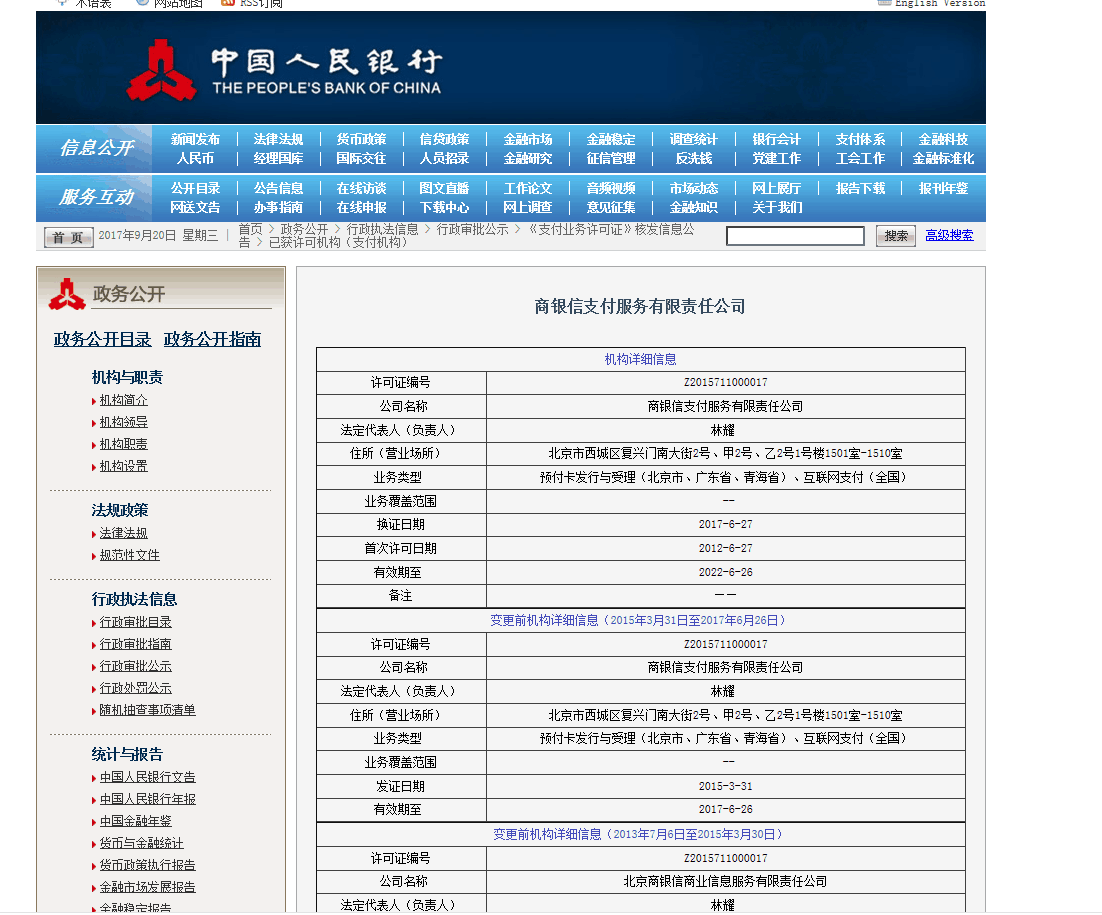This screenshot has height=915, width=1102.
Task: Open 新闻发布 menu item
Action: click(195, 139)
